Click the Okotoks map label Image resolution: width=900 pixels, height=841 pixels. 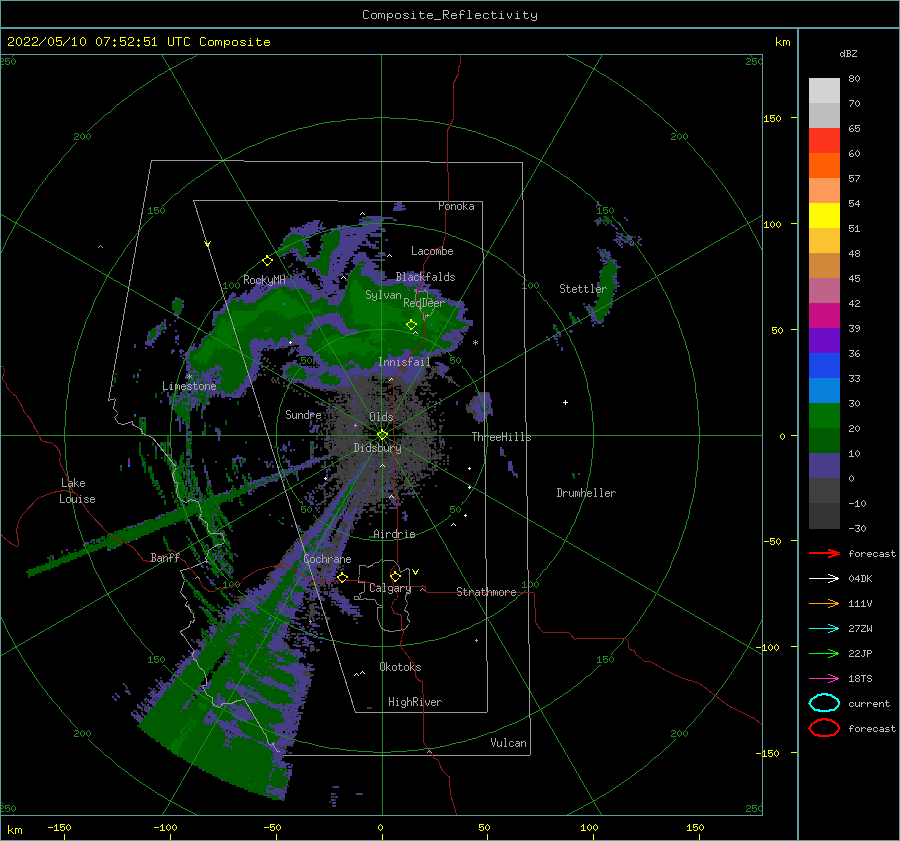[x=400, y=667]
